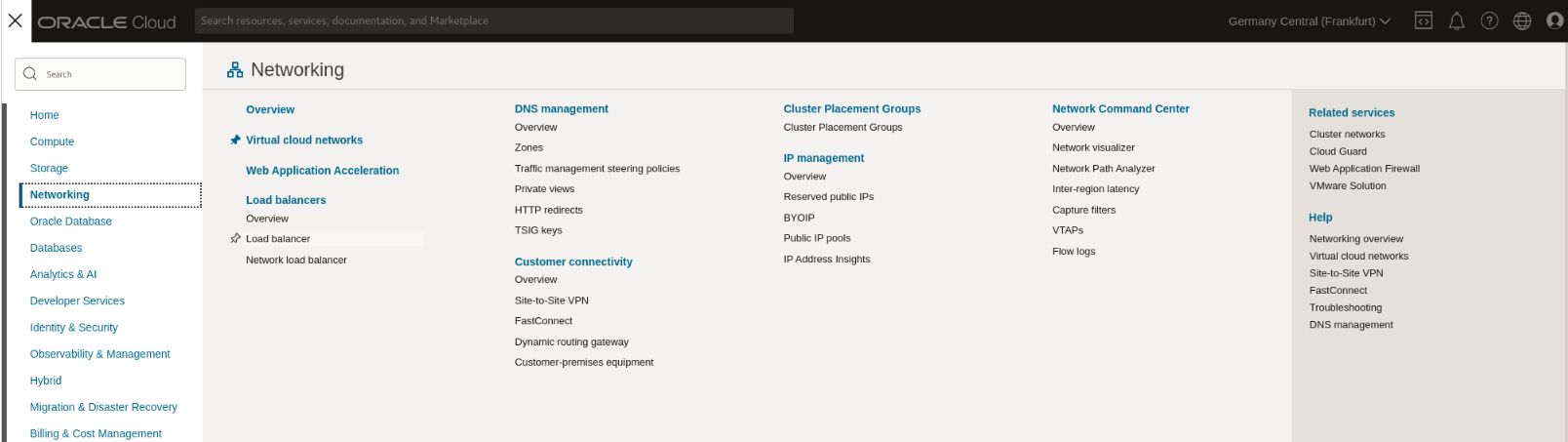Open TSIG keys
Viewport: 1568px width, 442px height.
(x=538, y=230)
